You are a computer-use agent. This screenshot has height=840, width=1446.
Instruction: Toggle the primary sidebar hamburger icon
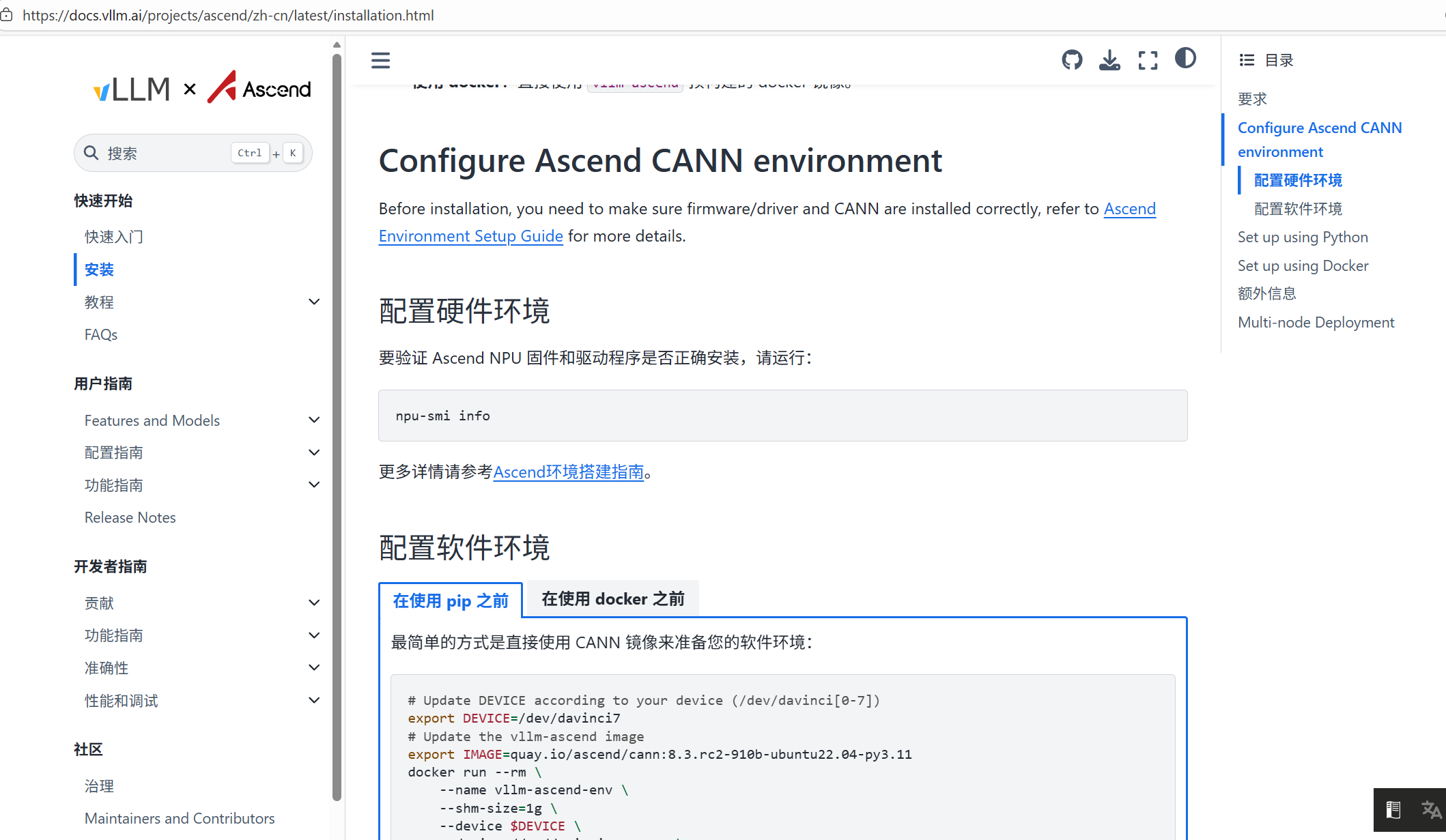380,60
